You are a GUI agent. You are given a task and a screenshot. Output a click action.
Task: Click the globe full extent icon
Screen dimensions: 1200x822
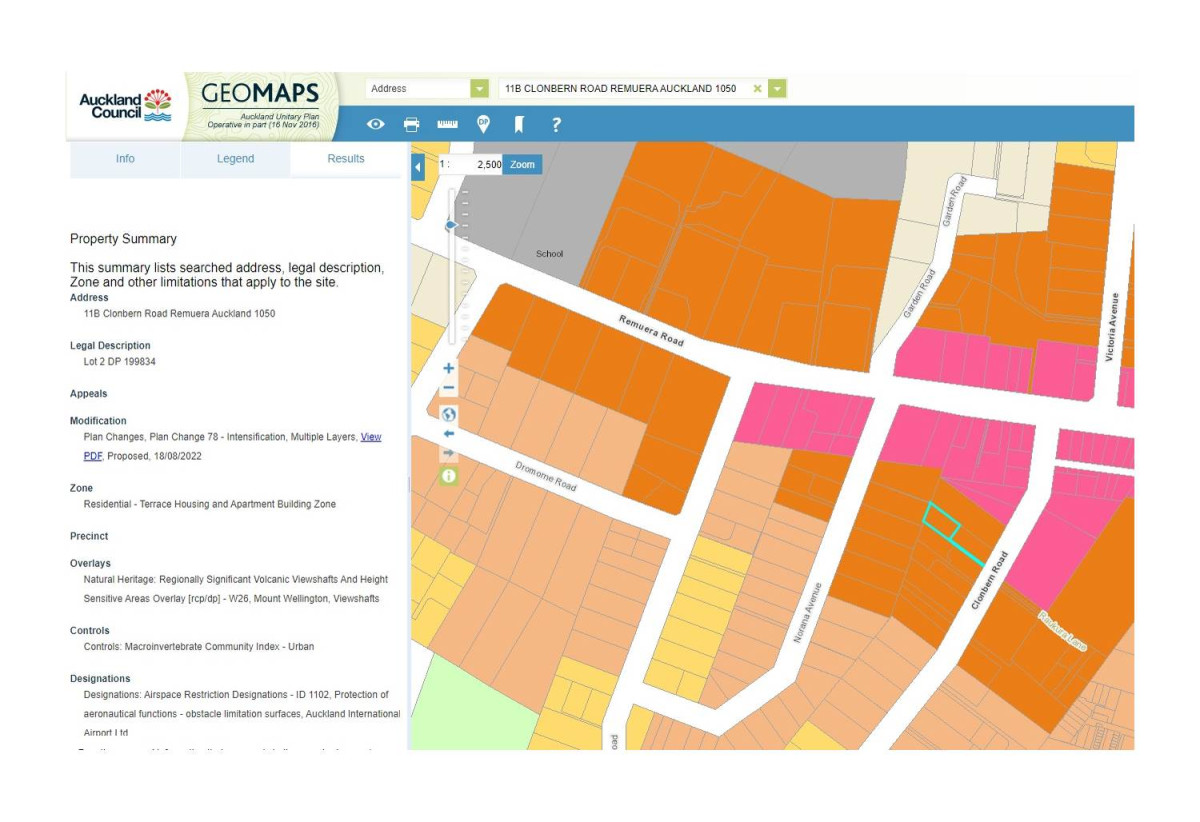coord(449,414)
